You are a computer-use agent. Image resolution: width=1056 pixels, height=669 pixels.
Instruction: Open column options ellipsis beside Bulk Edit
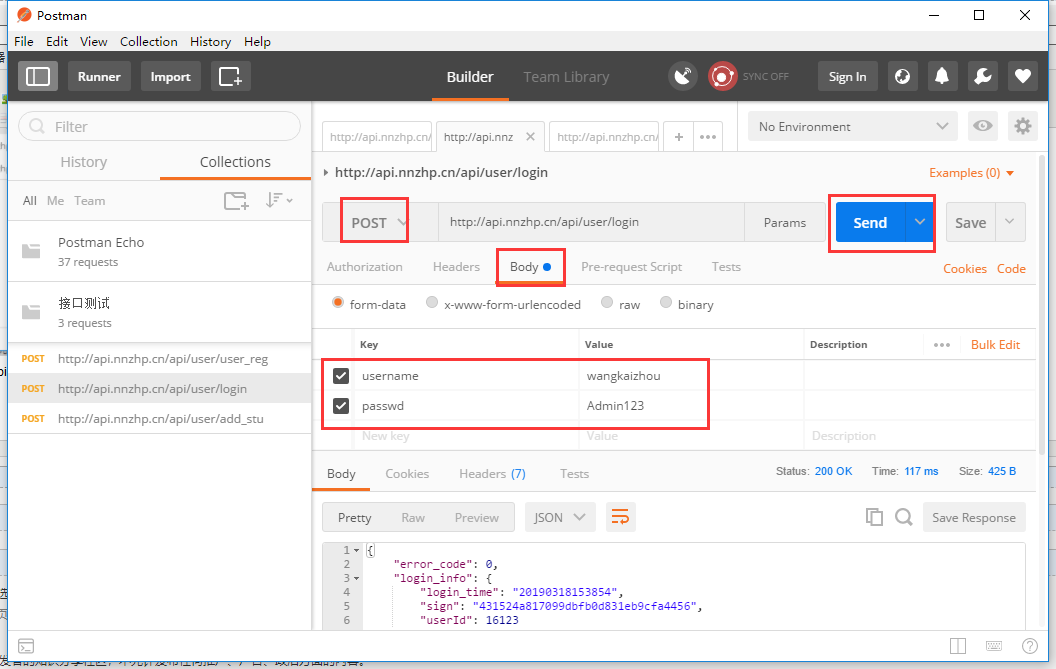tap(942, 345)
